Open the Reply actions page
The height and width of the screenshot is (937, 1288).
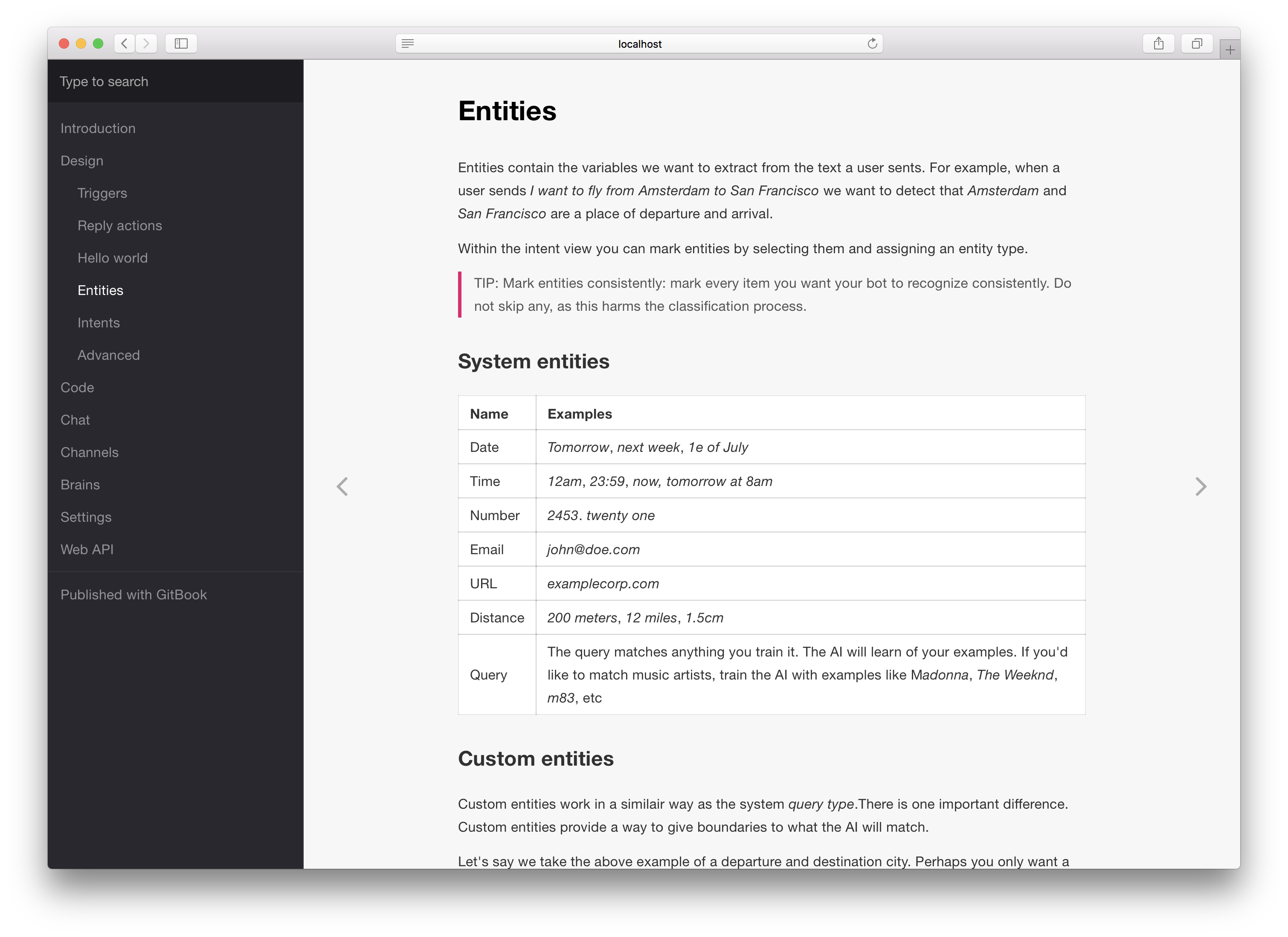[x=120, y=226]
